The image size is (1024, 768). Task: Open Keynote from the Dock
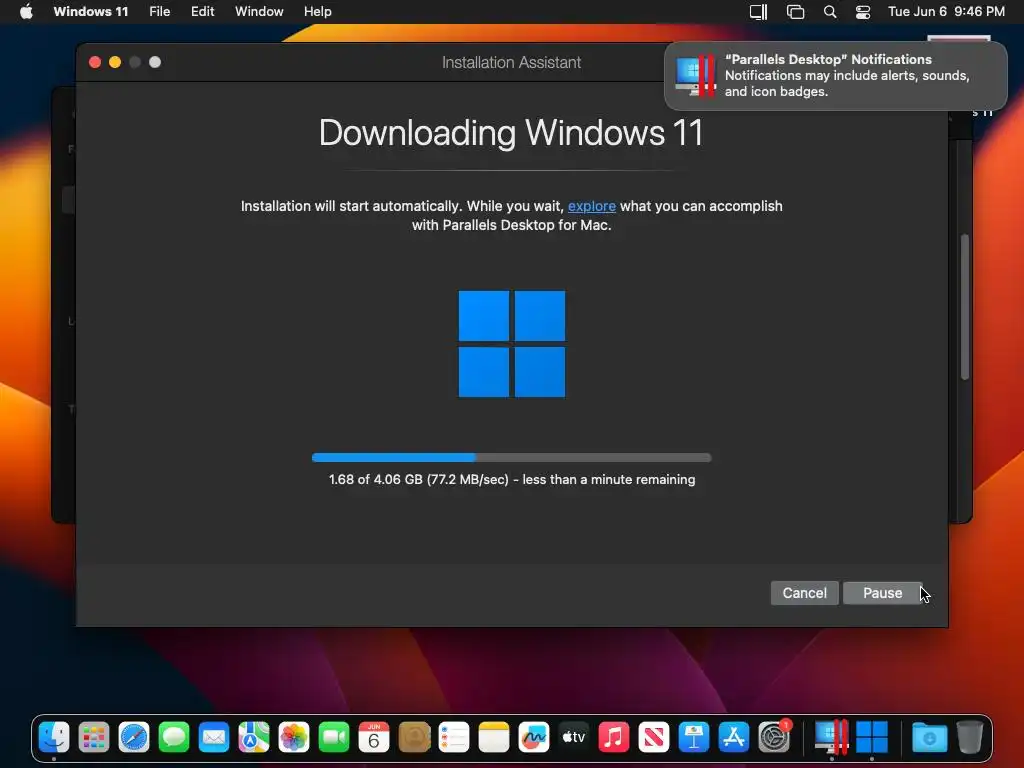tap(694, 738)
